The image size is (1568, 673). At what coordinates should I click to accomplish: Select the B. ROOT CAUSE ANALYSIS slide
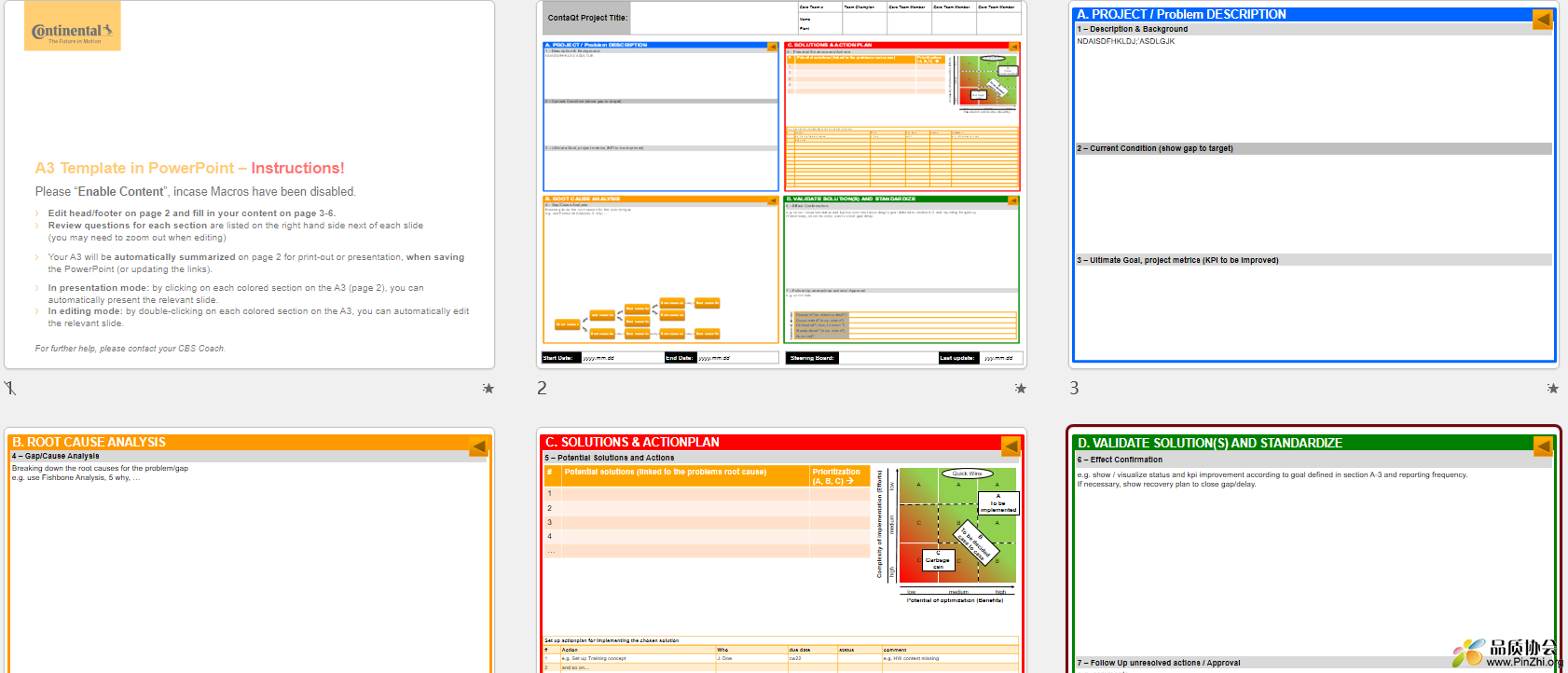click(250, 551)
